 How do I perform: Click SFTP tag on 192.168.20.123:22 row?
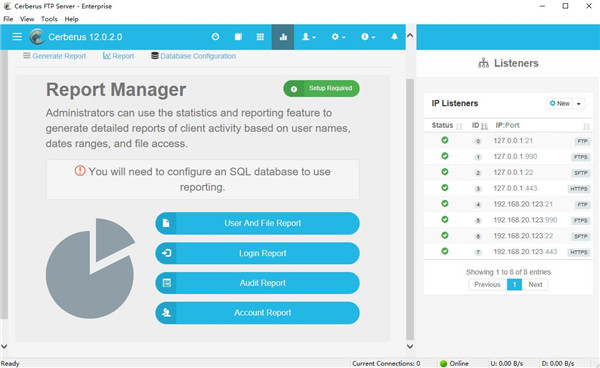pos(580,237)
